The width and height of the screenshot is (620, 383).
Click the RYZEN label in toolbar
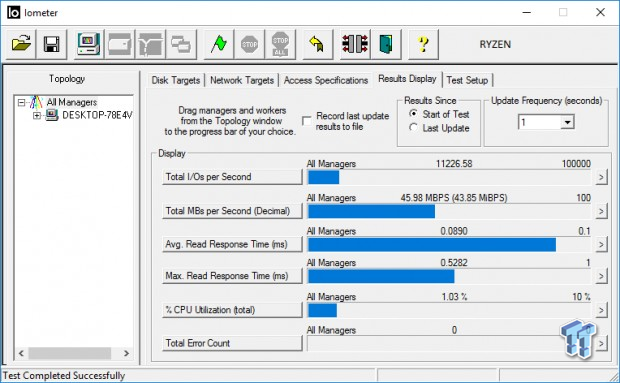(495, 44)
